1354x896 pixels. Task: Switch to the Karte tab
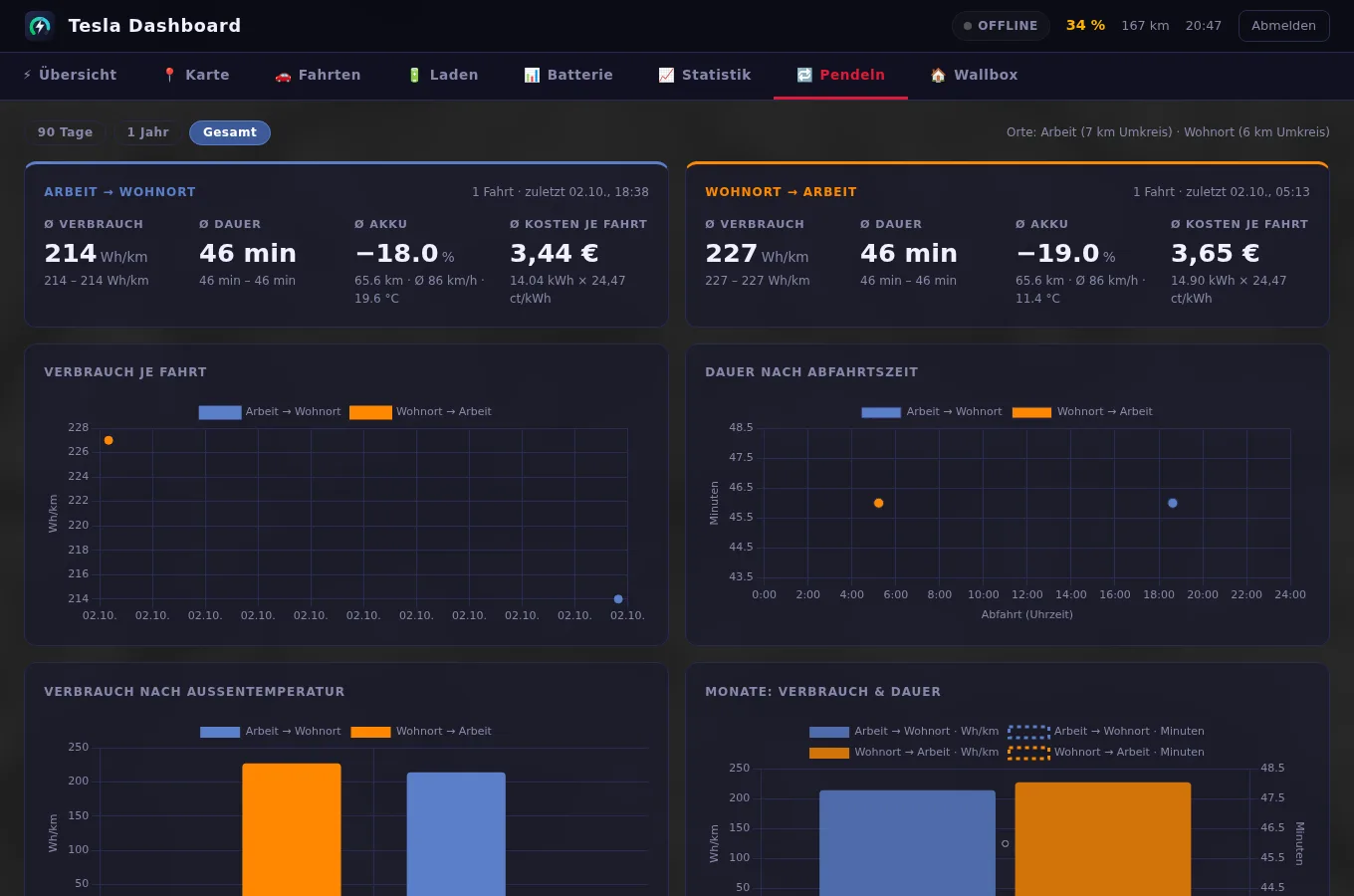pyautogui.click(x=196, y=75)
